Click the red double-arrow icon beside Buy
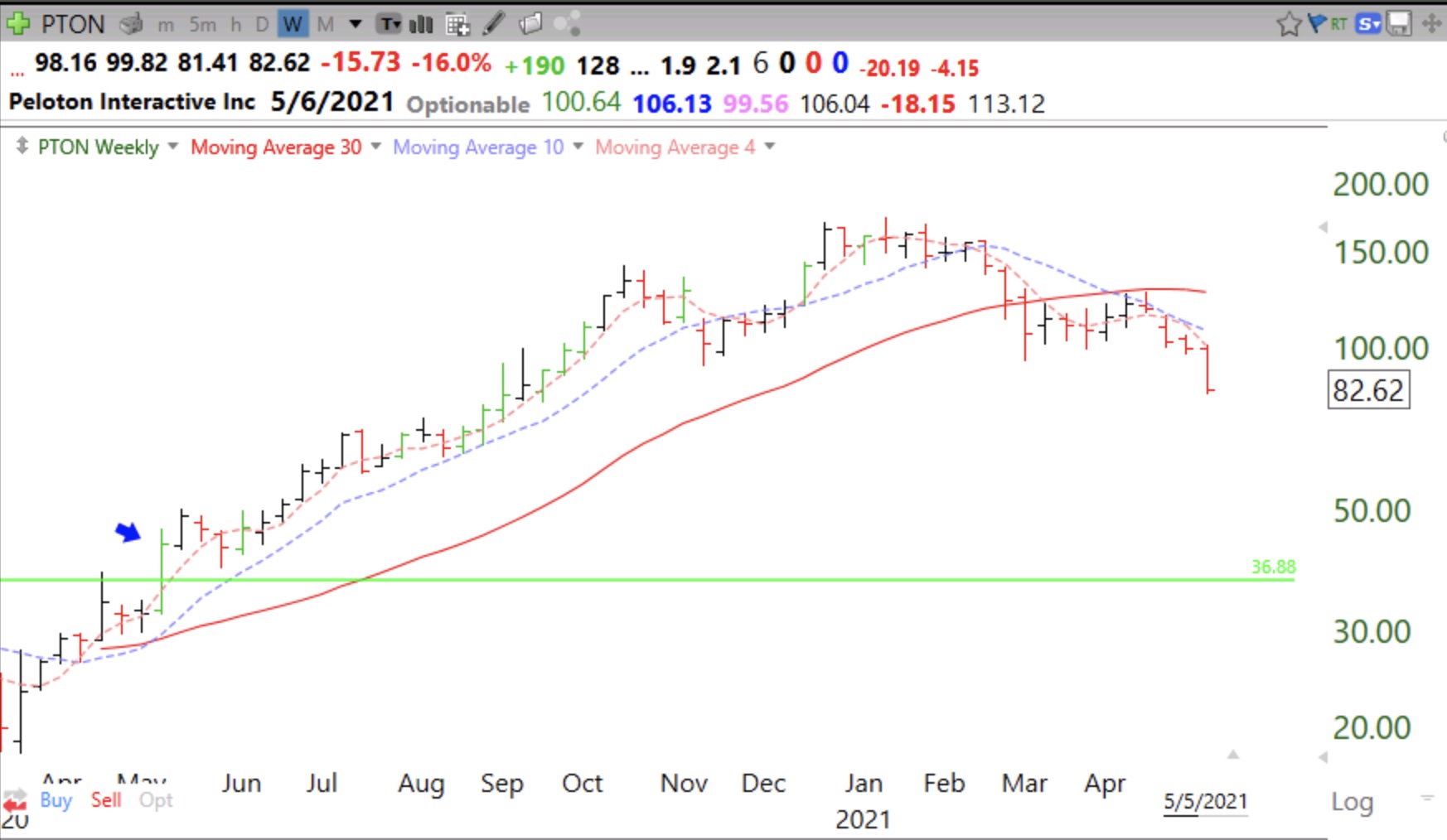 tap(14, 800)
